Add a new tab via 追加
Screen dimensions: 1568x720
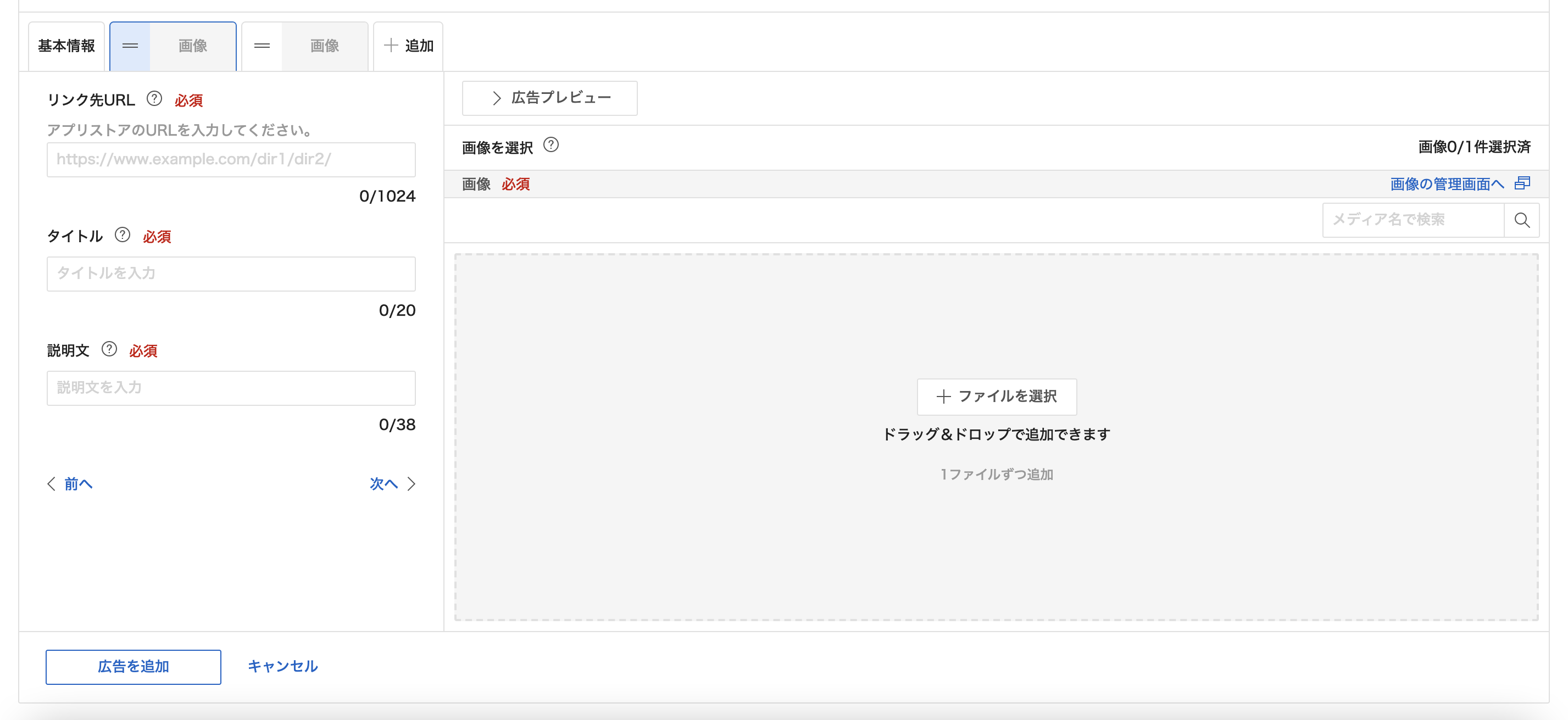pyautogui.click(x=408, y=45)
